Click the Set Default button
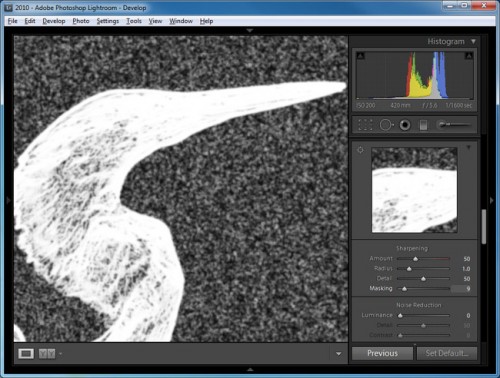 click(447, 353)
